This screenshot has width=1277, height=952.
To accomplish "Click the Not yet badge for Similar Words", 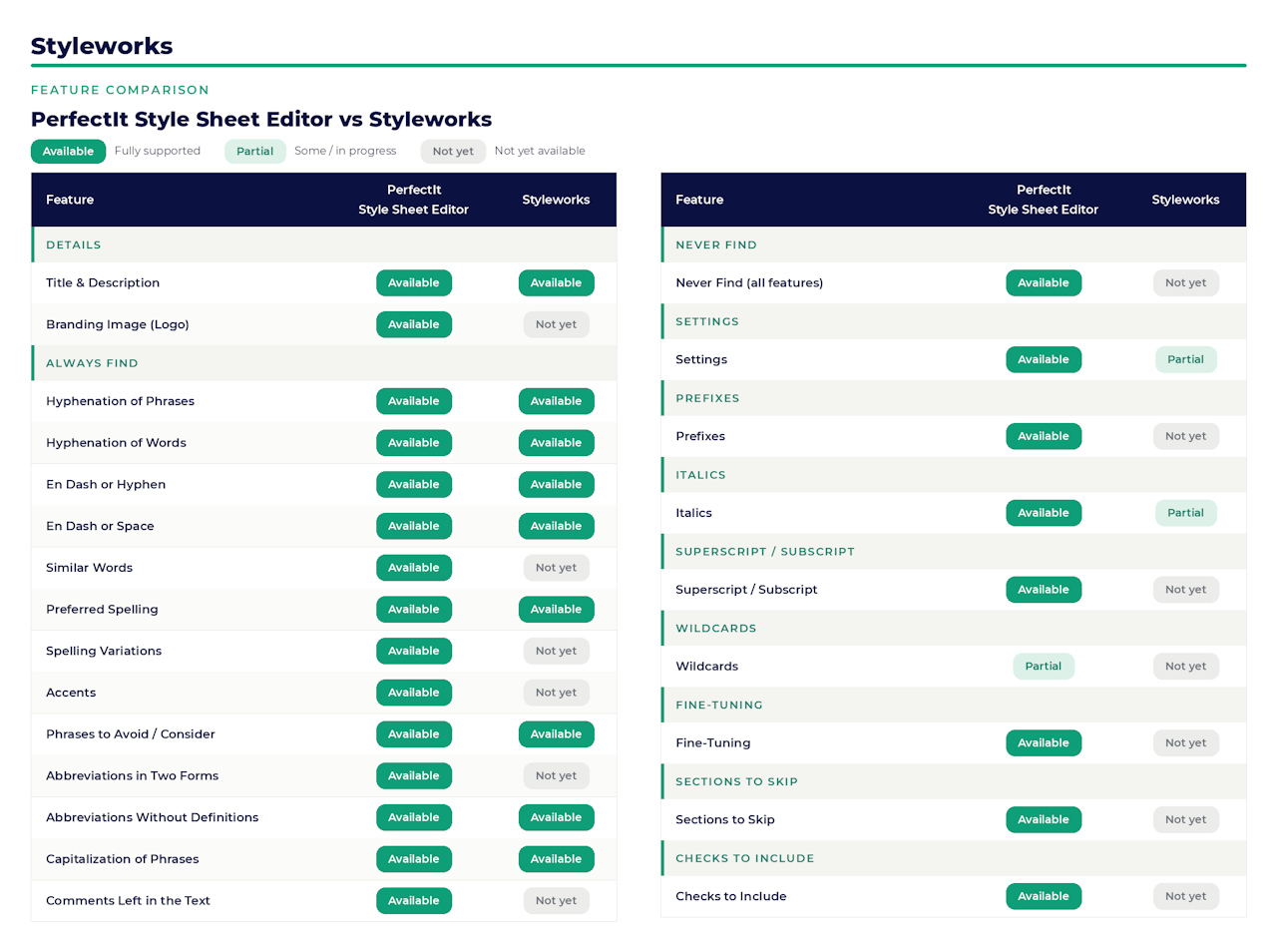I will pos(556,568).
